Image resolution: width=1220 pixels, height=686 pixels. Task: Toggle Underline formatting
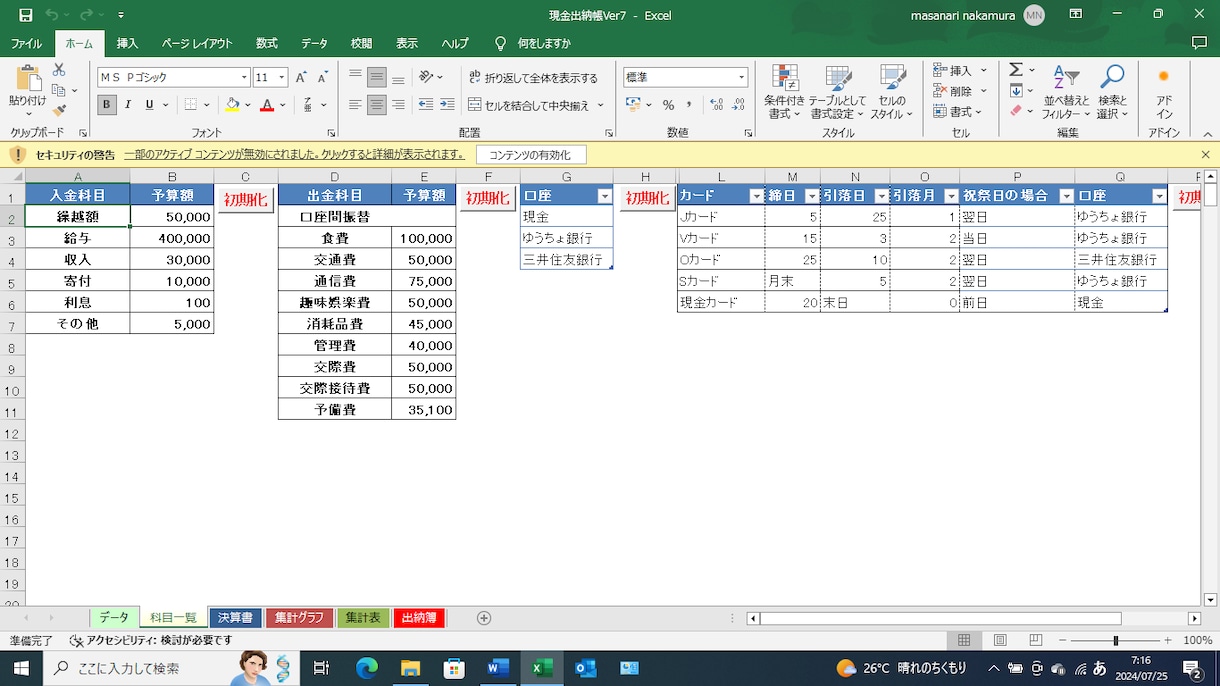tap(150, 104)
